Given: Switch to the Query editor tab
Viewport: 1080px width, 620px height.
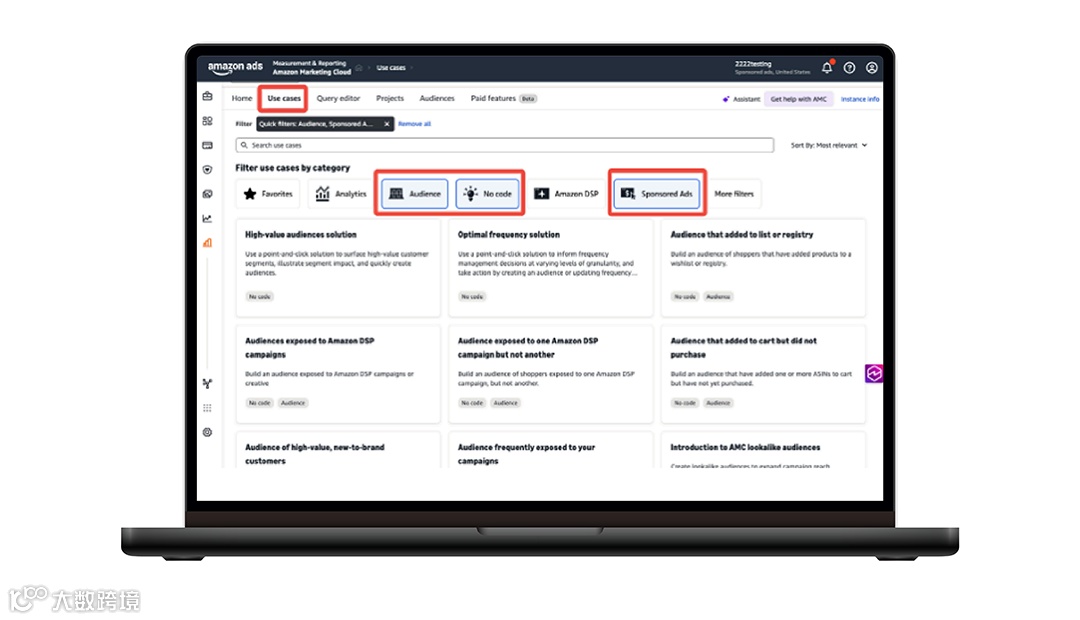Looking at the screenshot, I should click(338, 99).
